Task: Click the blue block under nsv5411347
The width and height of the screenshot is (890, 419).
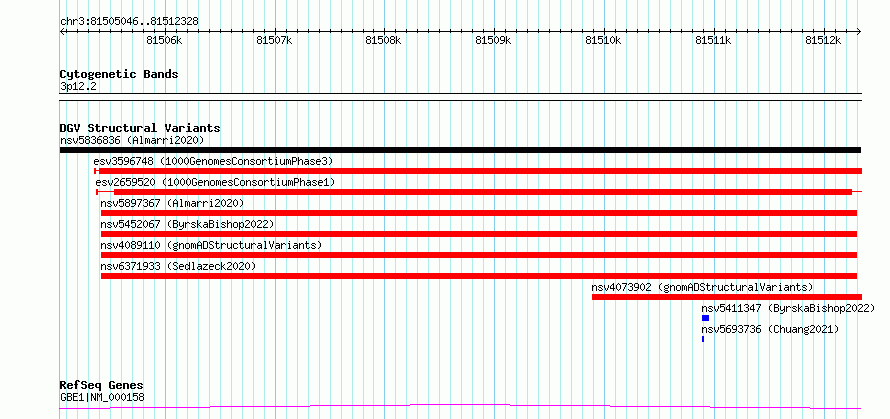Action: (706, 318)
